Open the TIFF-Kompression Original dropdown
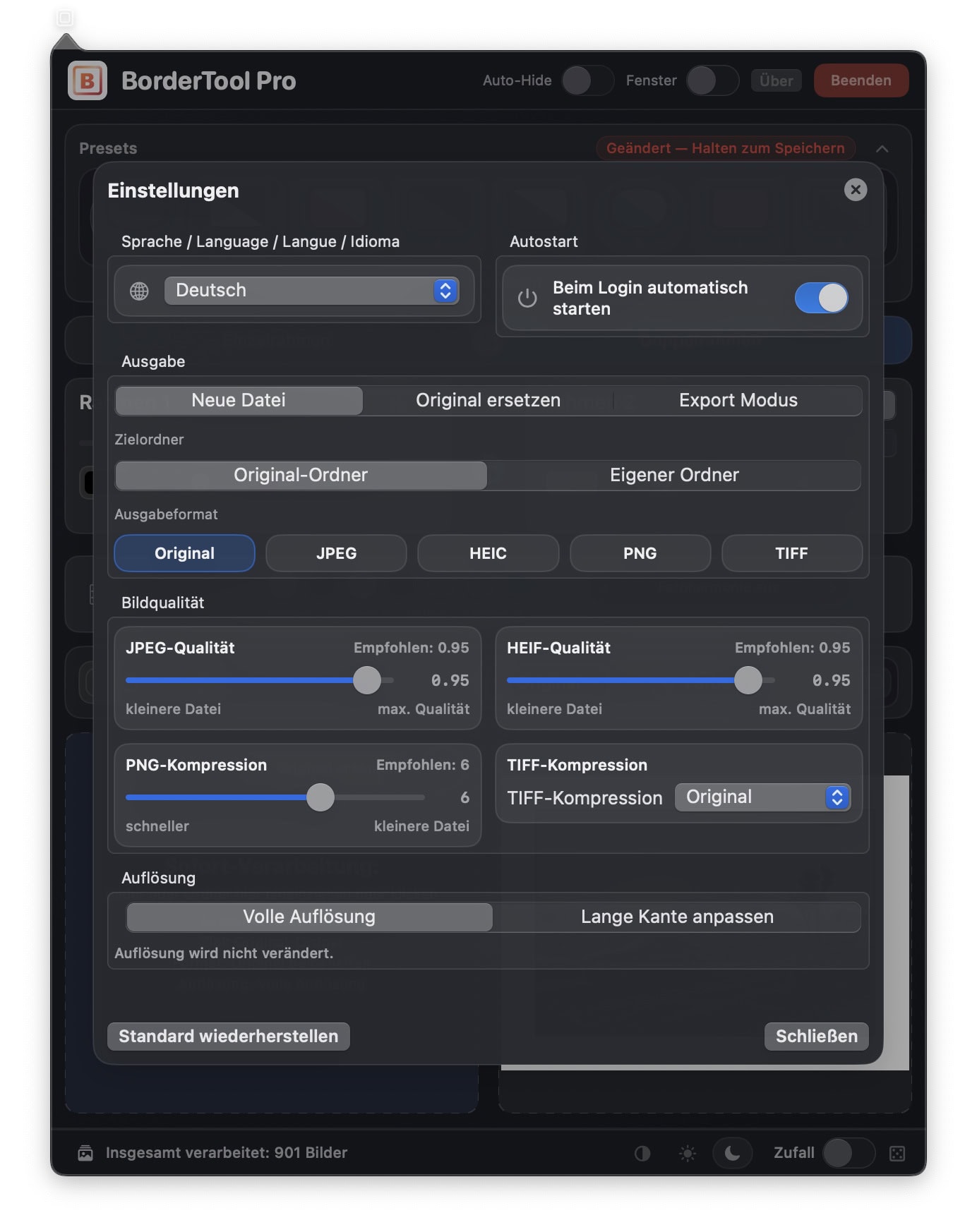This screenshot has width=977, height=1232. pos(762,797)
